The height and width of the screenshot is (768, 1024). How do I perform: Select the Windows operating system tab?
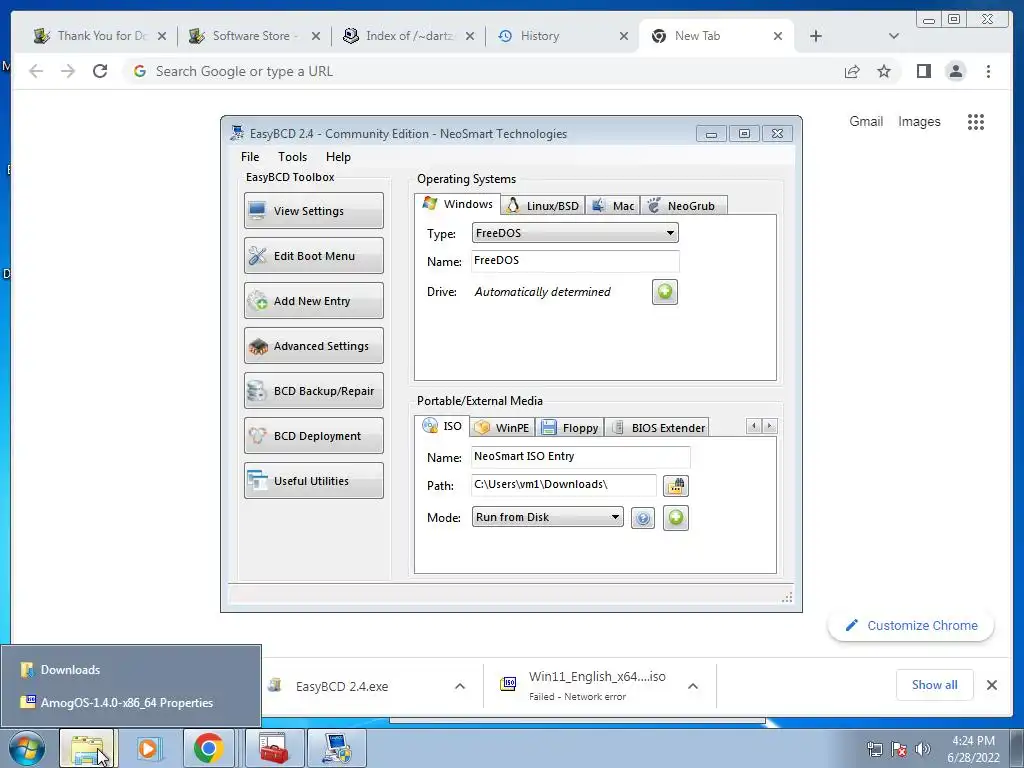[x=458, y=204]
